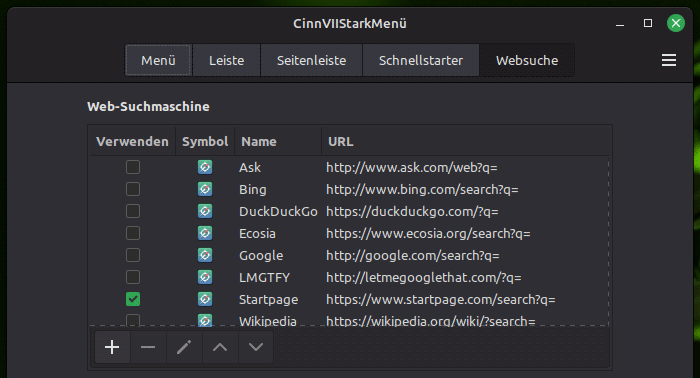The width and height of the screenshot is (700, 378).
Task: Select the Wikipedia name cell
Action: (267, 321)
